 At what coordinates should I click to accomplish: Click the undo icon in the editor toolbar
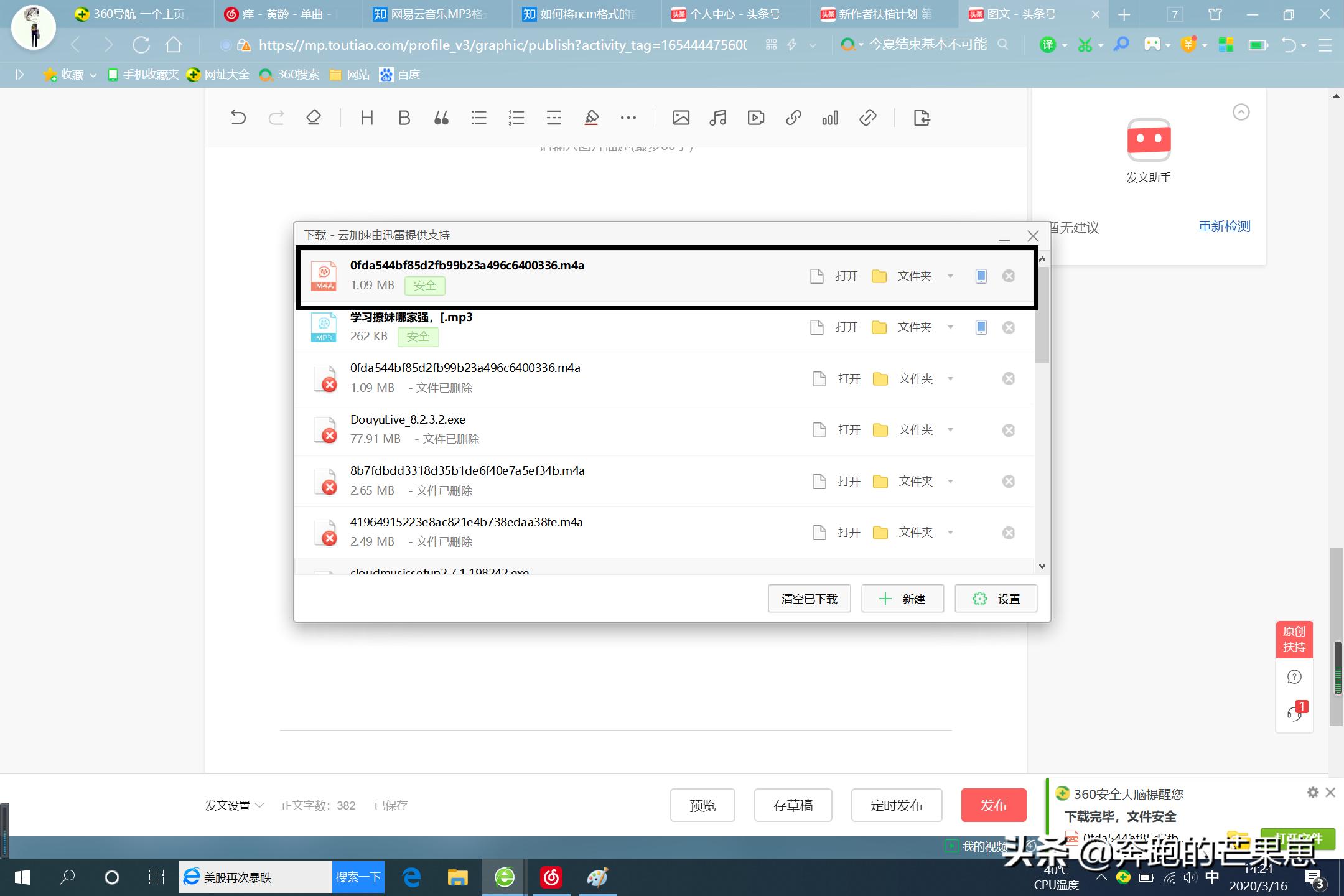[x=238, y=118]
